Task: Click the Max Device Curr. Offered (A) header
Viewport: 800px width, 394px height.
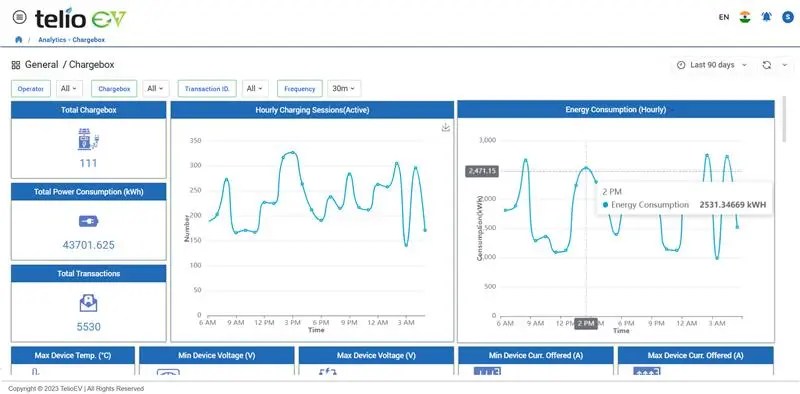Action: [695, 355]
